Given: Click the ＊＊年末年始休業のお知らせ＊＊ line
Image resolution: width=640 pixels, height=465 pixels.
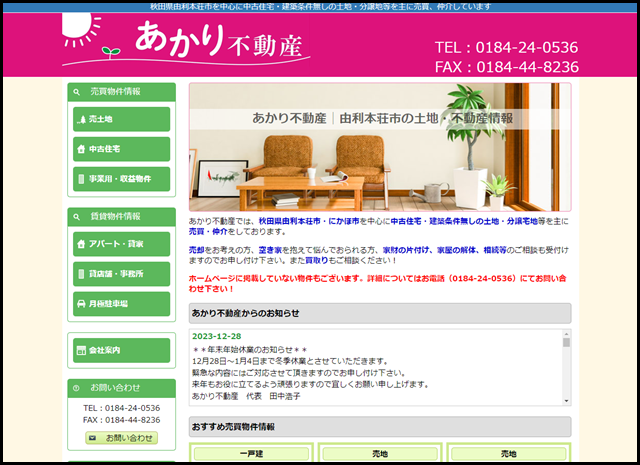Looking at the screenshot, I should point(249,350).
